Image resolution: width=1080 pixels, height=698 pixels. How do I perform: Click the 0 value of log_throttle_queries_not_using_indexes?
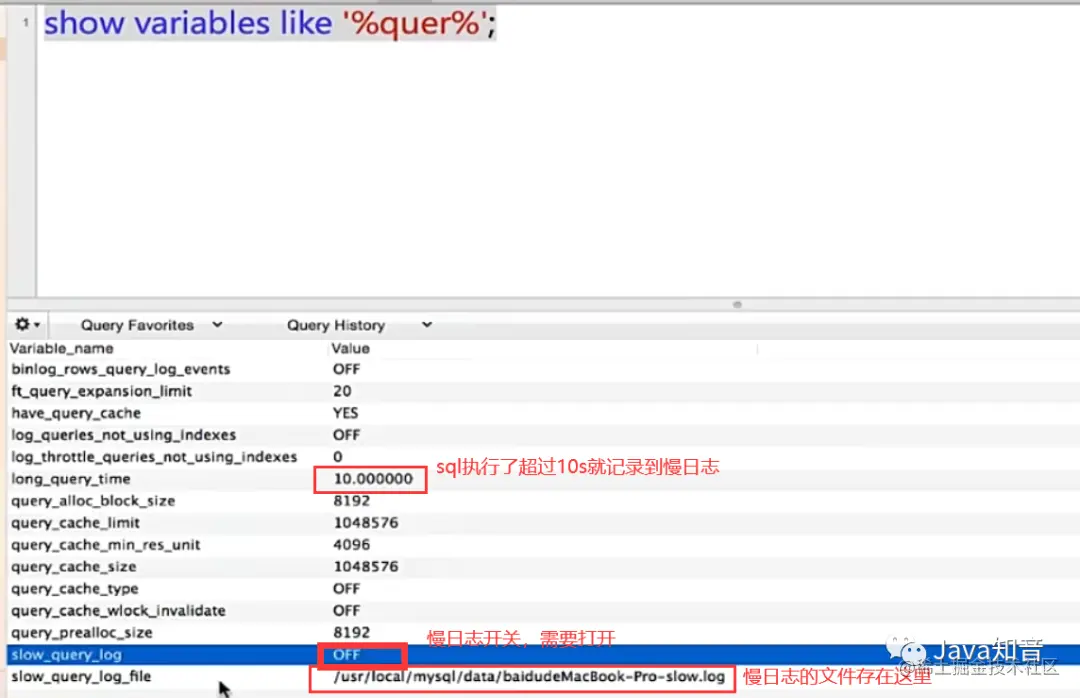(x=338, y=457)
